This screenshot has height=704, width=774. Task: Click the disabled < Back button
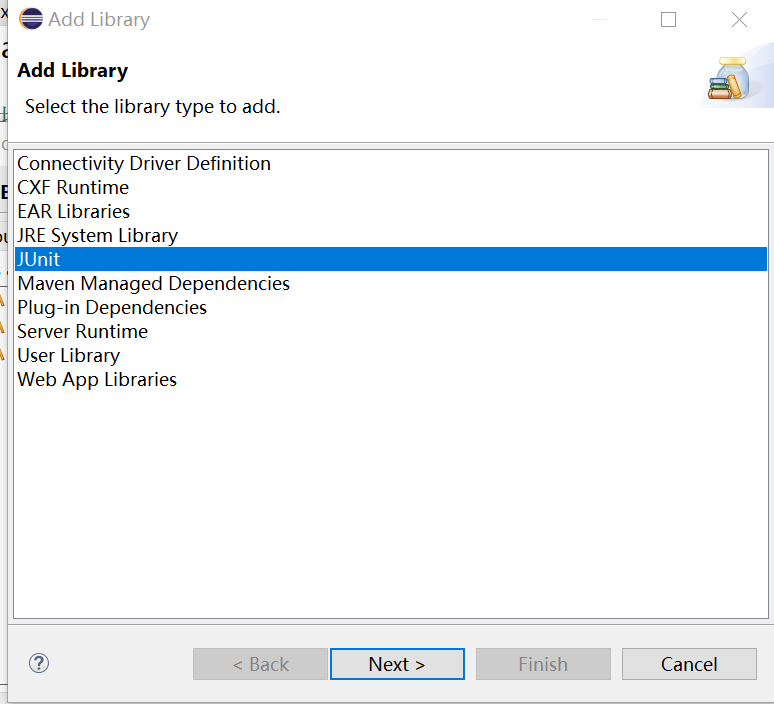click(x=260, y=664)
